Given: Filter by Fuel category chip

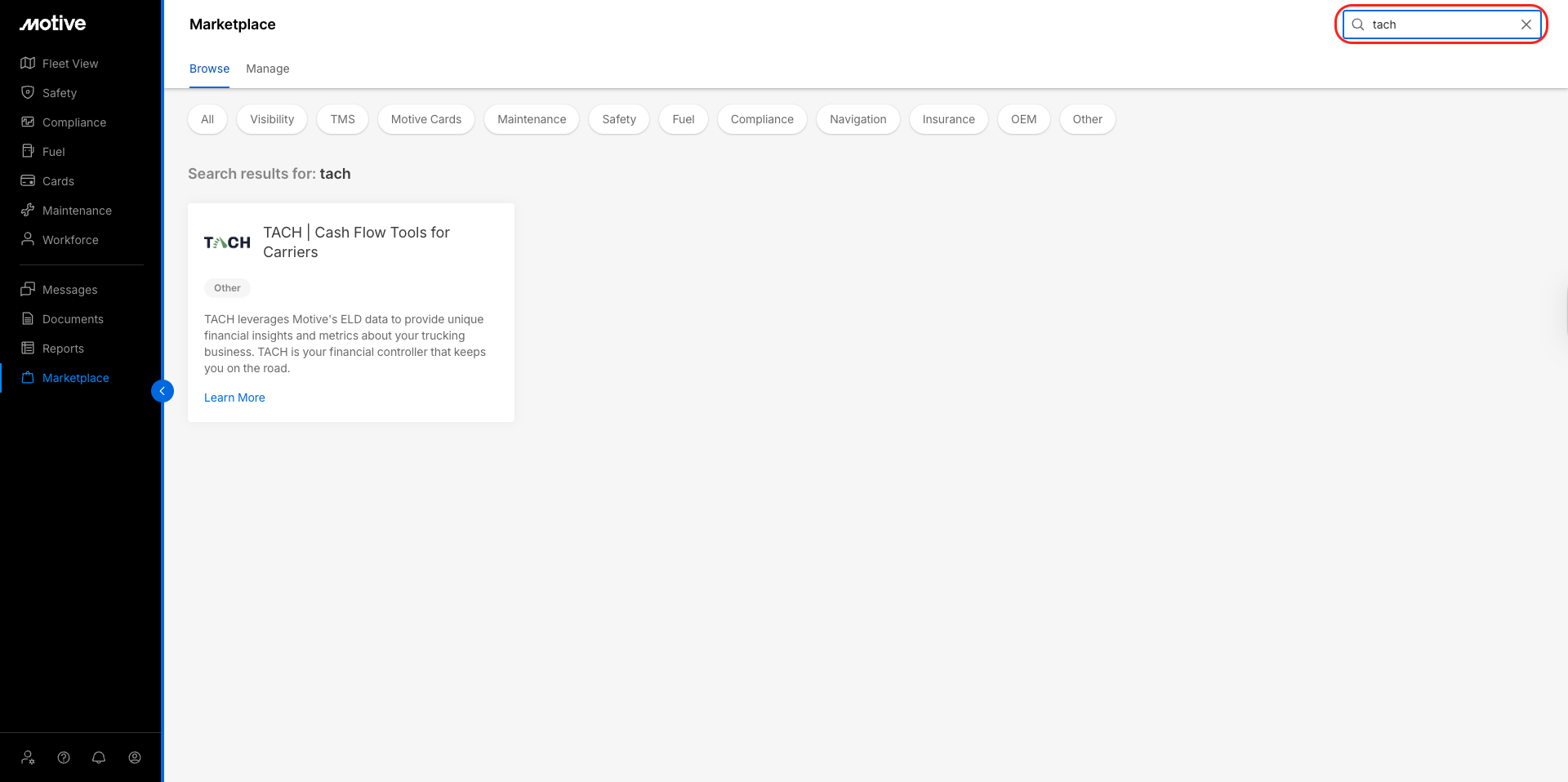Looking at the screenshot, I should [x=684, y=119].
